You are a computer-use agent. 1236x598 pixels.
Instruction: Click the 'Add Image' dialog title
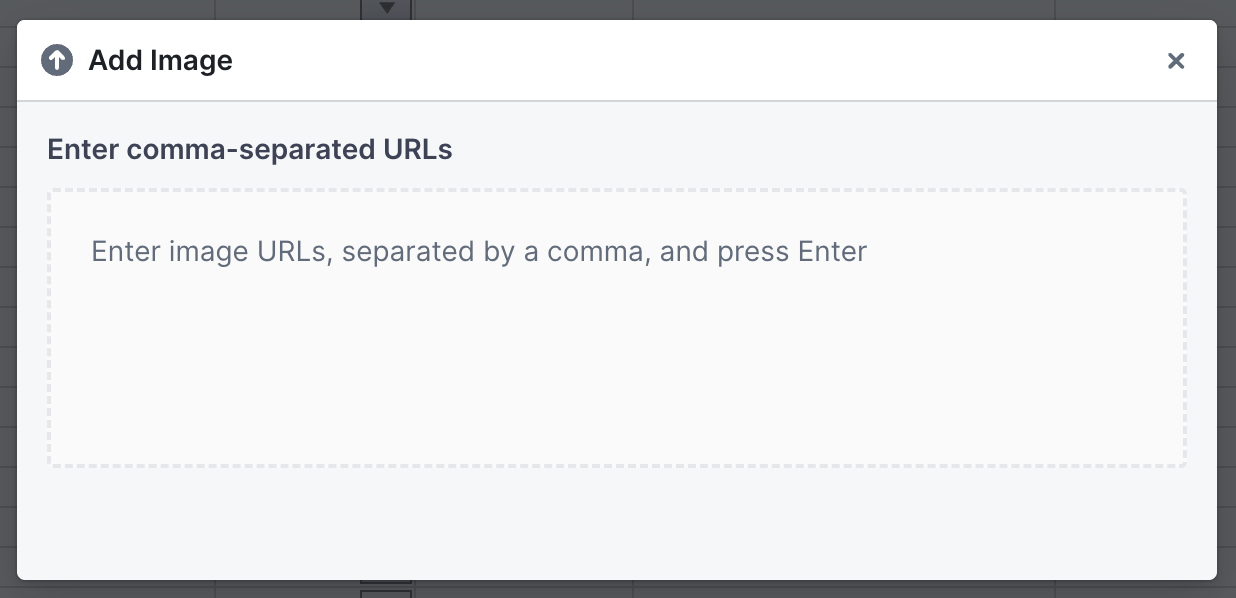pos(160,60)
